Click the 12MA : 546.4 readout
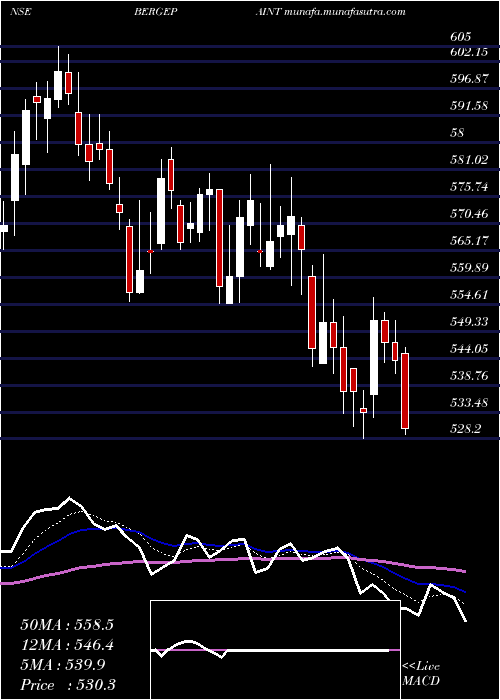 tap(67, 645)
